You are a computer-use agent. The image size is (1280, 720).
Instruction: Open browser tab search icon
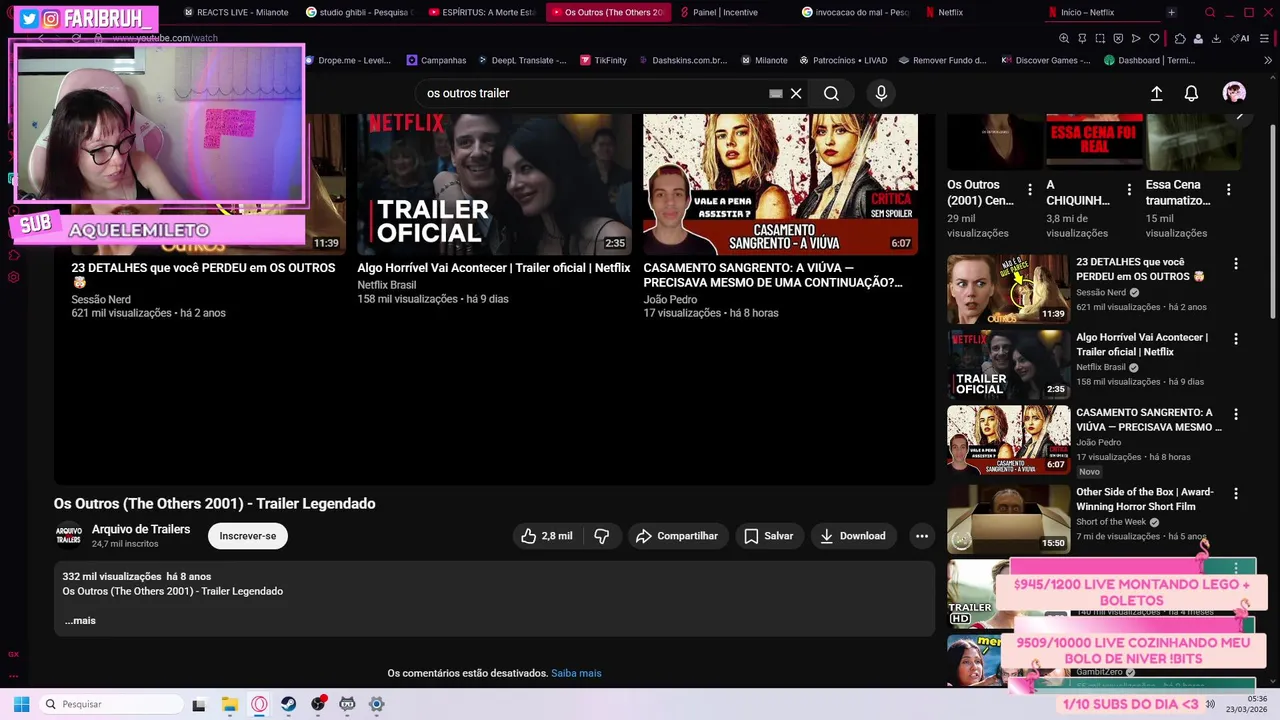tap(1209, 12)
